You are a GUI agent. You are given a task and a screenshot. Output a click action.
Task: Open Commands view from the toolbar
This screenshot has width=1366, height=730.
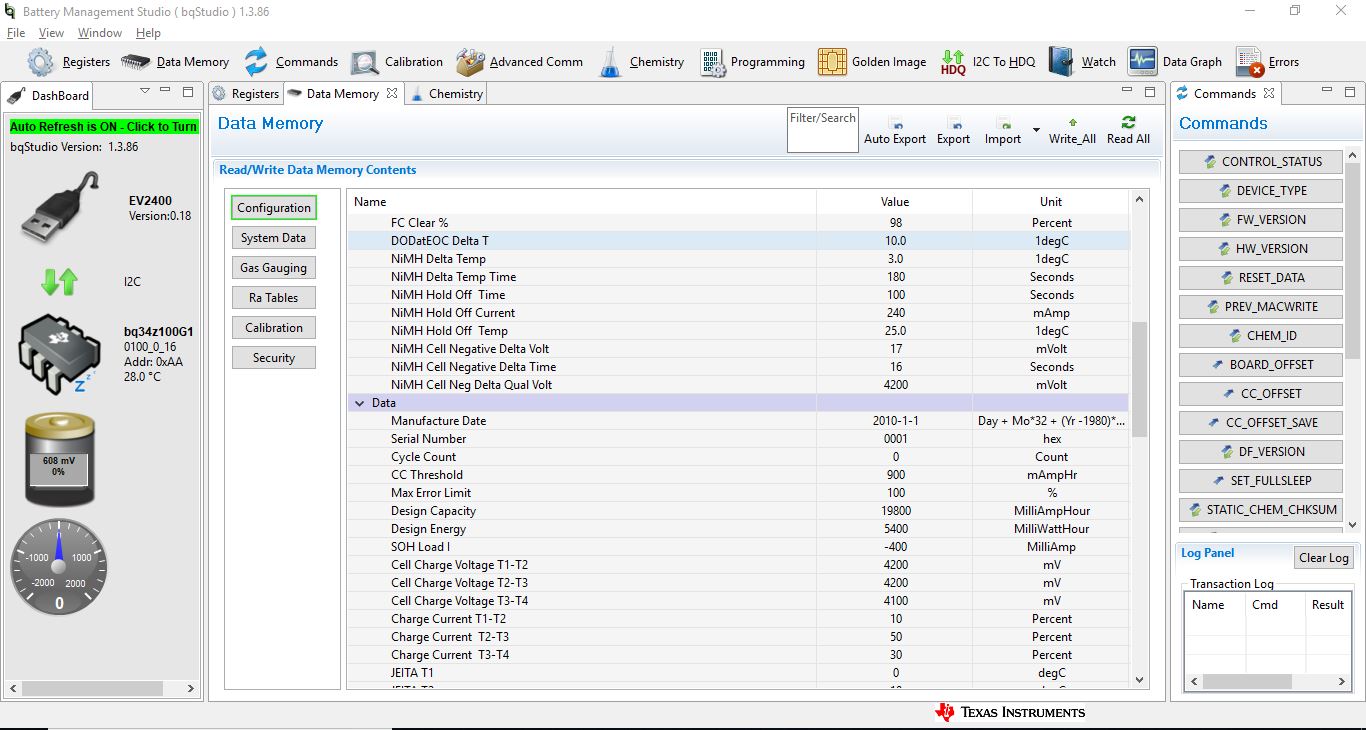[291, 62]
